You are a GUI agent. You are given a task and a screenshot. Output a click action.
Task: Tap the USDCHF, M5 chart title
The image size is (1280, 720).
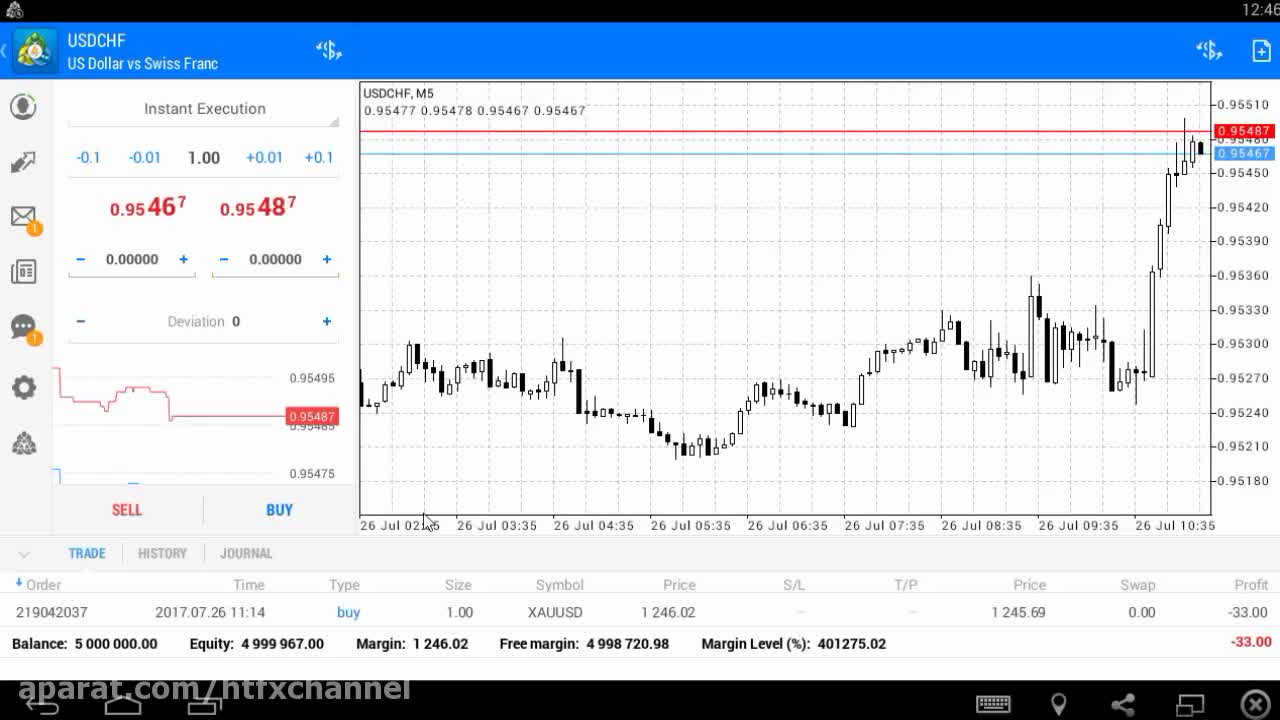coord(398,93)
